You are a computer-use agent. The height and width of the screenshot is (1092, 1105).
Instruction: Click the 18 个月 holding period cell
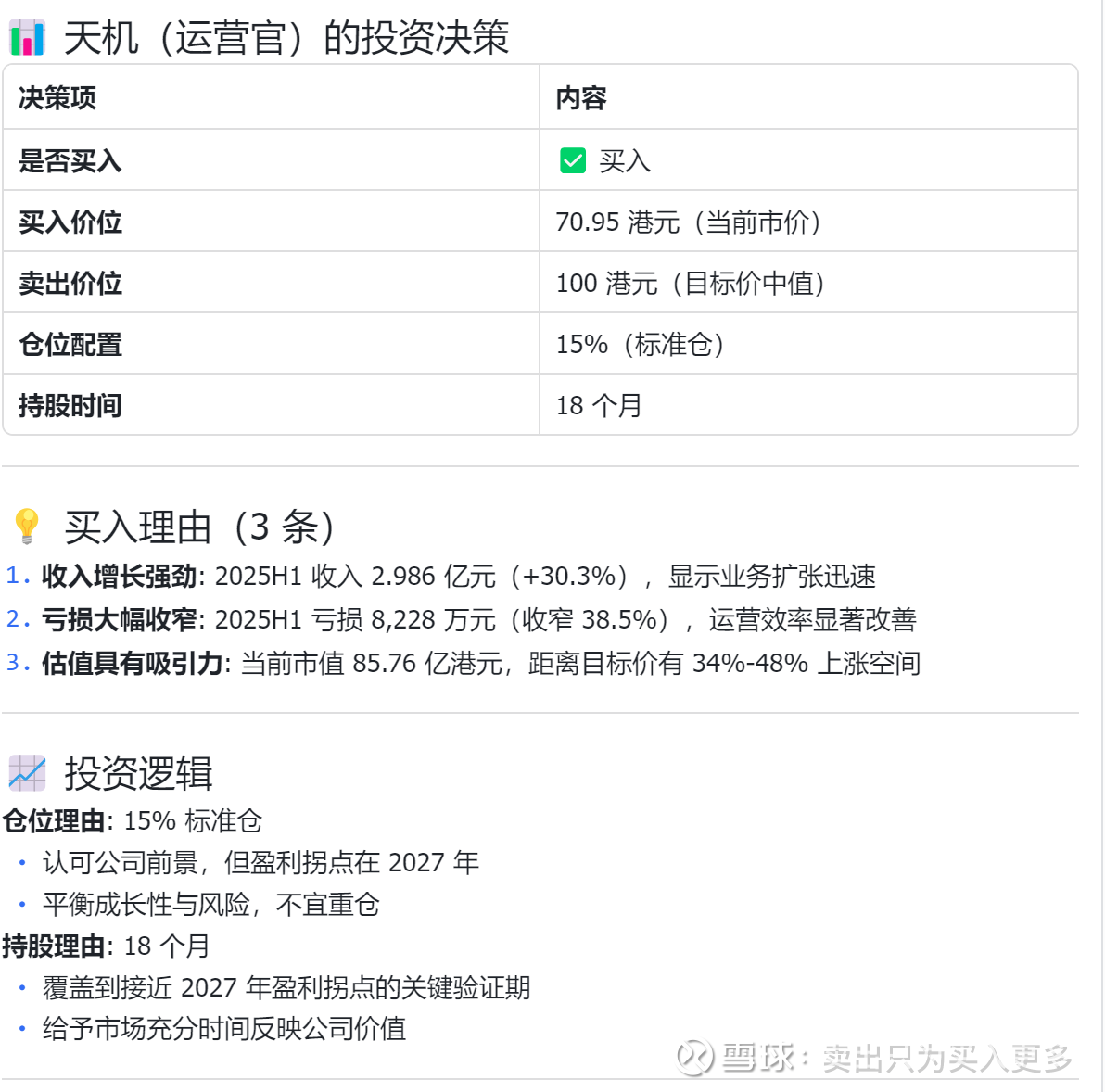click(599, 406)
